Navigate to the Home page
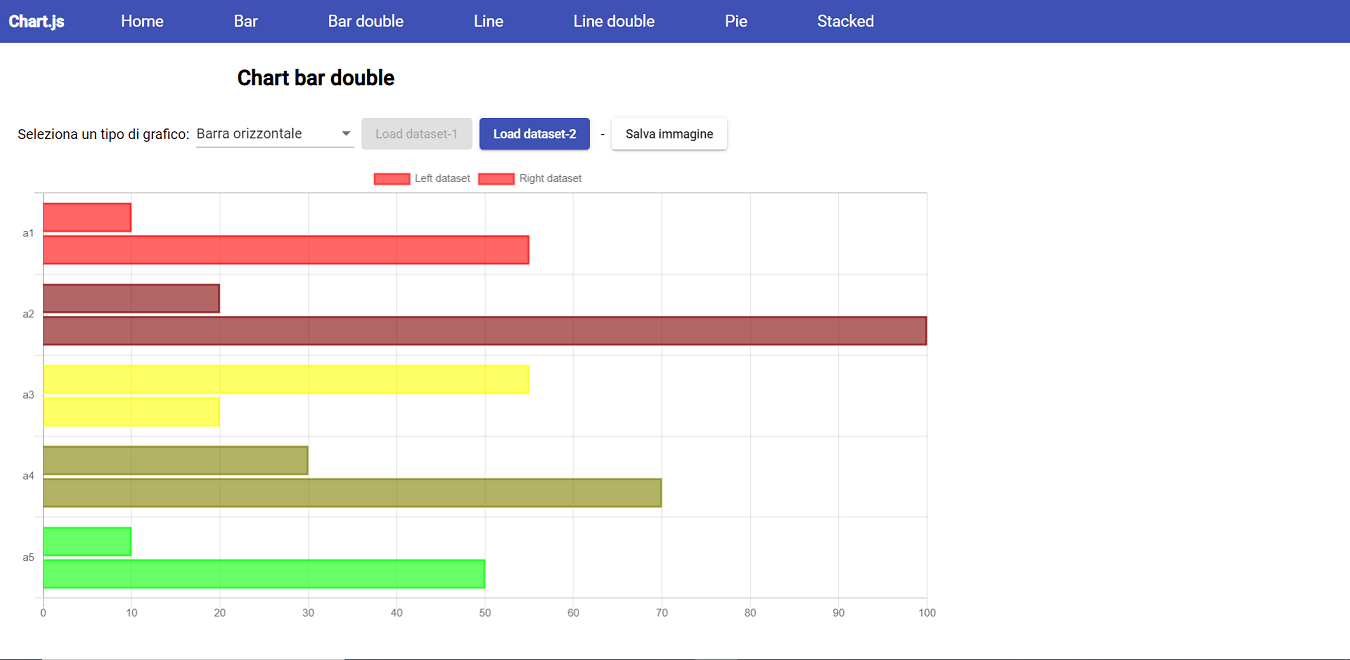Viewport: 1350px width, 660px height. (142, 20)
